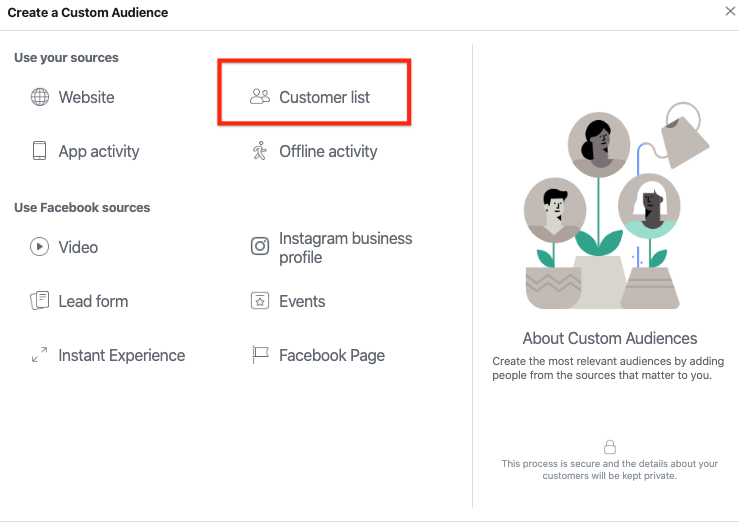Click the App activity phone icon

39,151
